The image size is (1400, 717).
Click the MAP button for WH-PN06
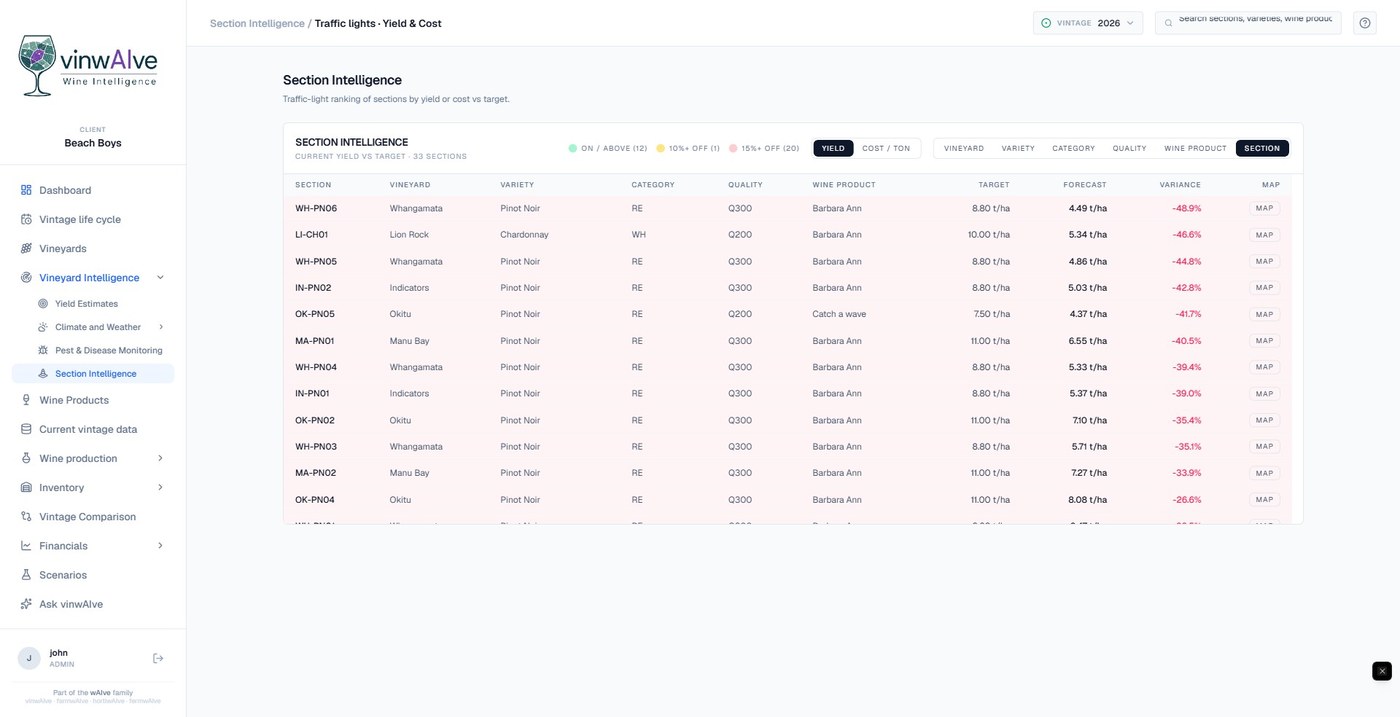click(1265, 208)
